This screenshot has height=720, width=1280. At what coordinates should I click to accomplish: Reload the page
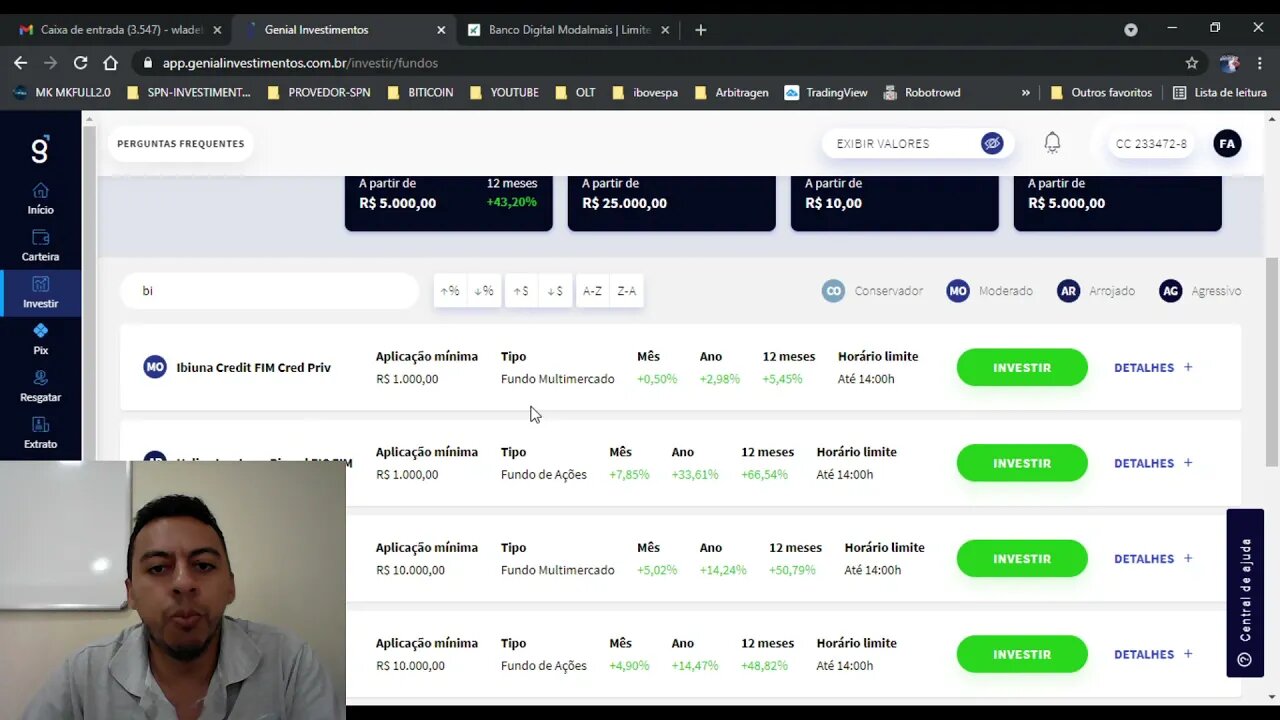(x=81, y=62)
